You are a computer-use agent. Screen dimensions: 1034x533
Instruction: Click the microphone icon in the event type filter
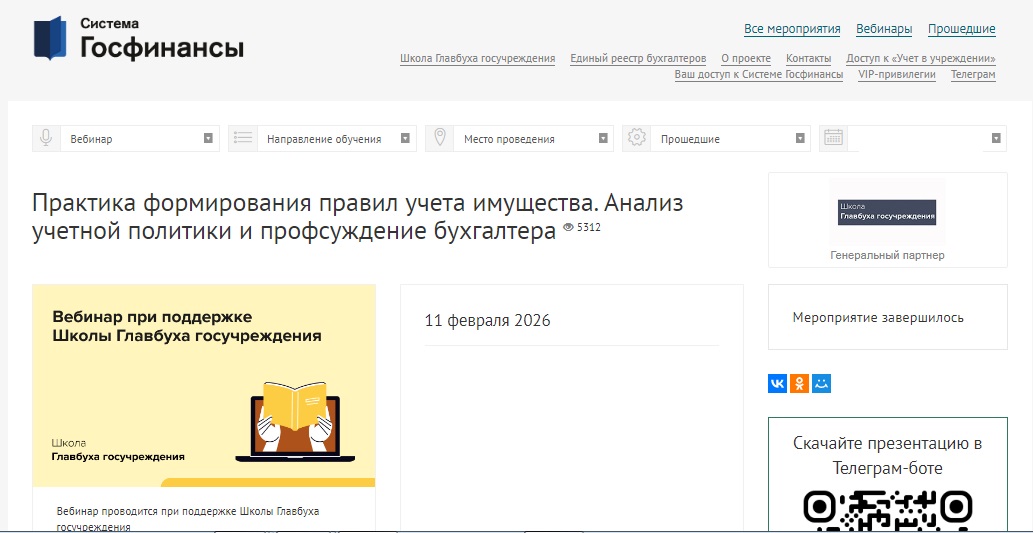46,139
